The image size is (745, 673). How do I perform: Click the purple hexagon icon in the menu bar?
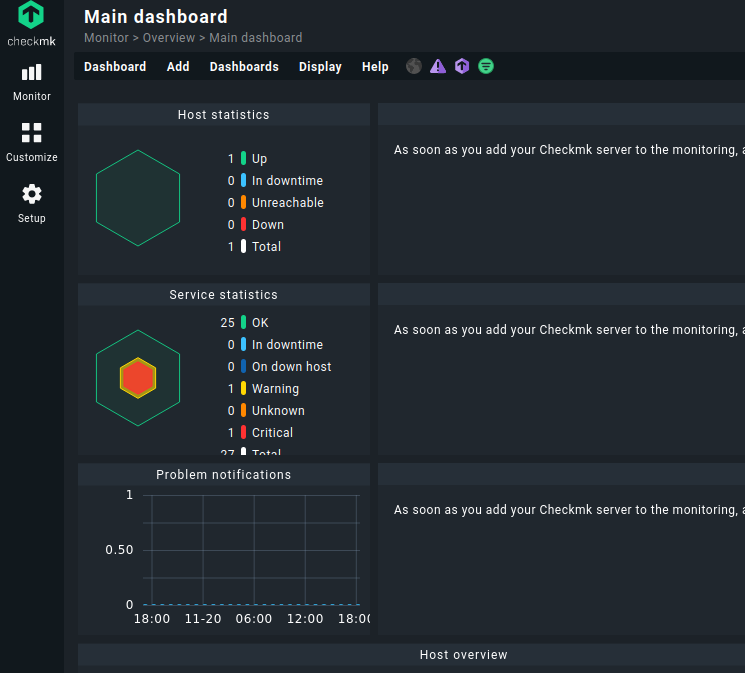click(x=462, y=66)
